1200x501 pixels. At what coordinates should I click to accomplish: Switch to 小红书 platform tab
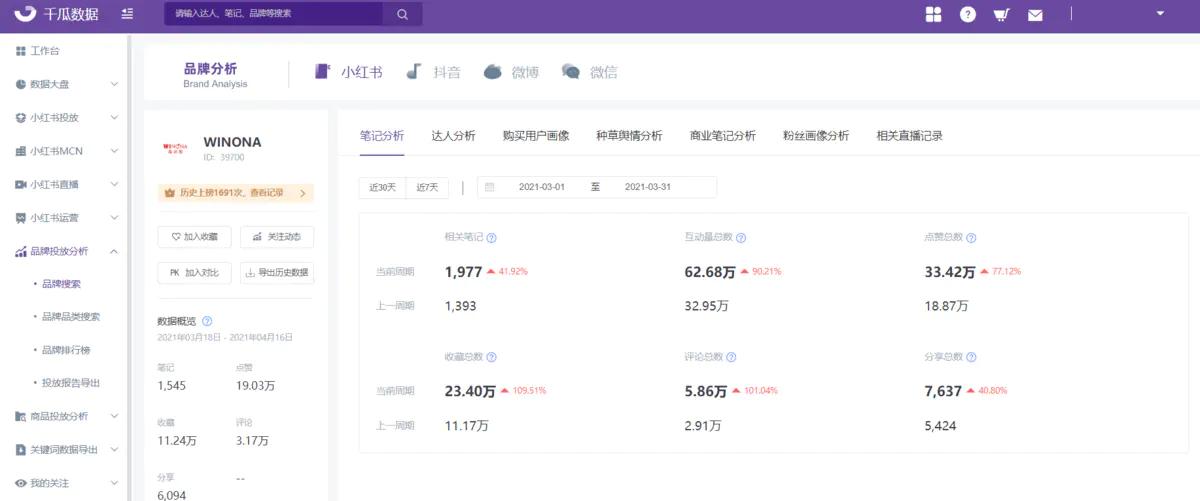(349, 72)
